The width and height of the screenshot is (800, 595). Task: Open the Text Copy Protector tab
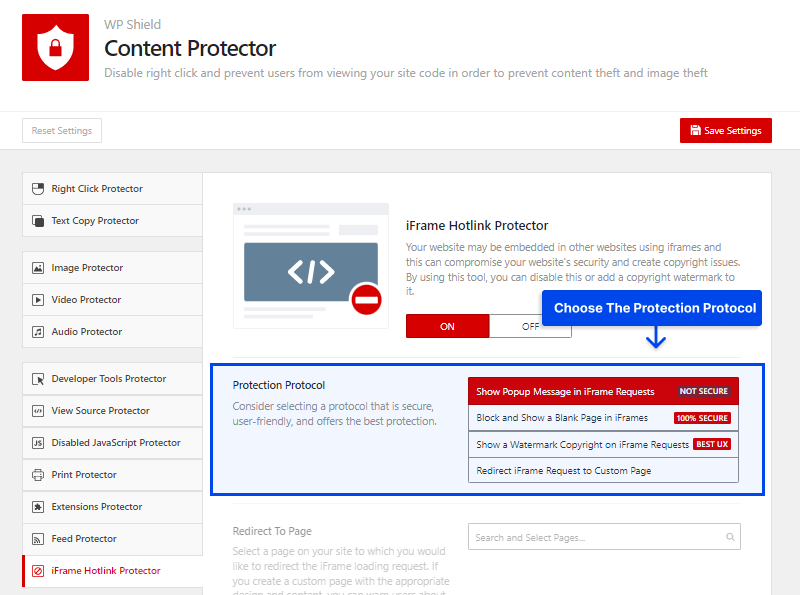112,221
